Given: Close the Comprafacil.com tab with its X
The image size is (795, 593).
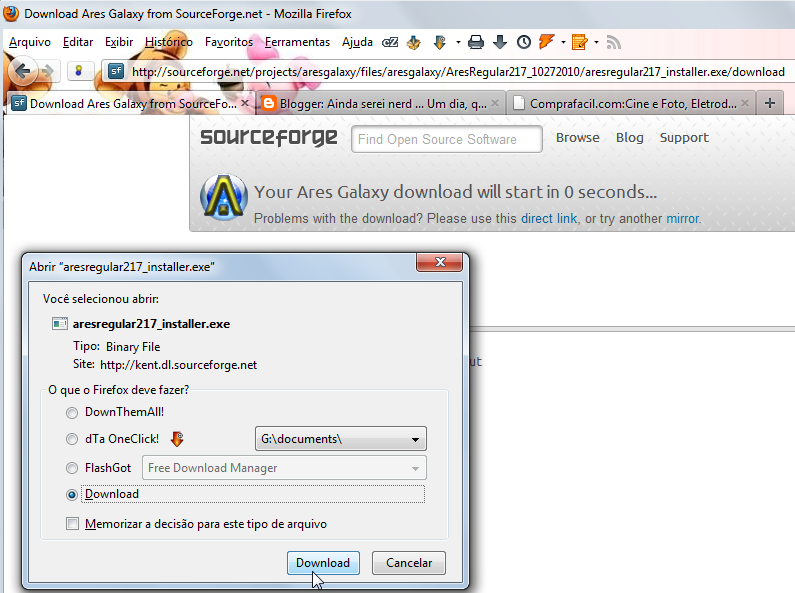Looking at the screenshot, I should click(x=745, y=103).
